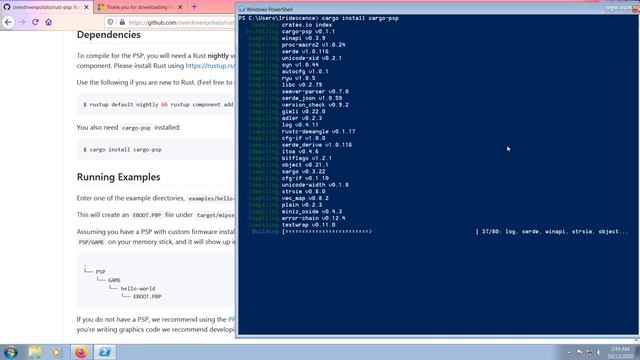This screenshot has height=360, width=640.
Task: Go forward in Firefox browser
Action: tap(22, 22)
